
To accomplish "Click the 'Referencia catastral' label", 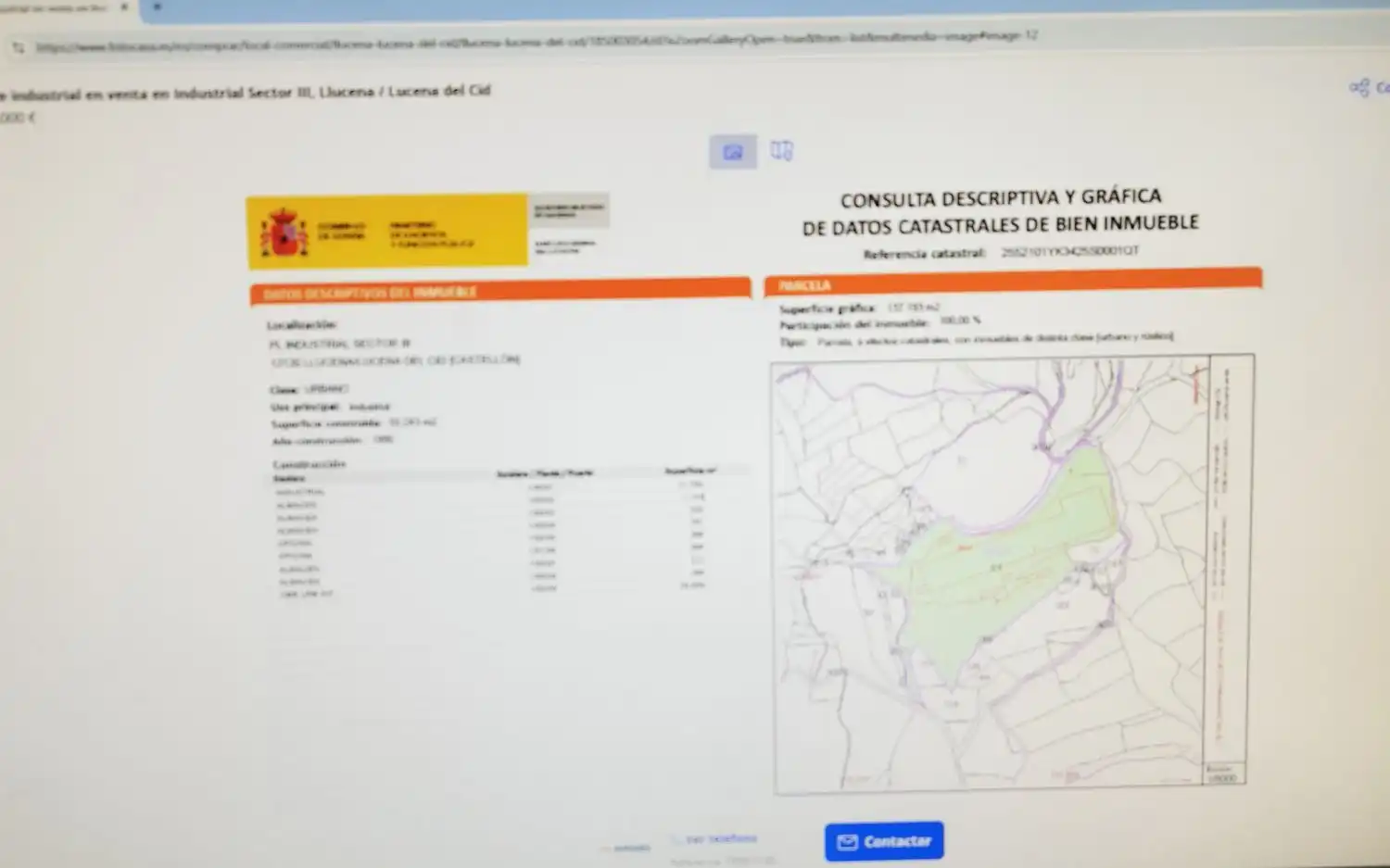I will (924, 254).
